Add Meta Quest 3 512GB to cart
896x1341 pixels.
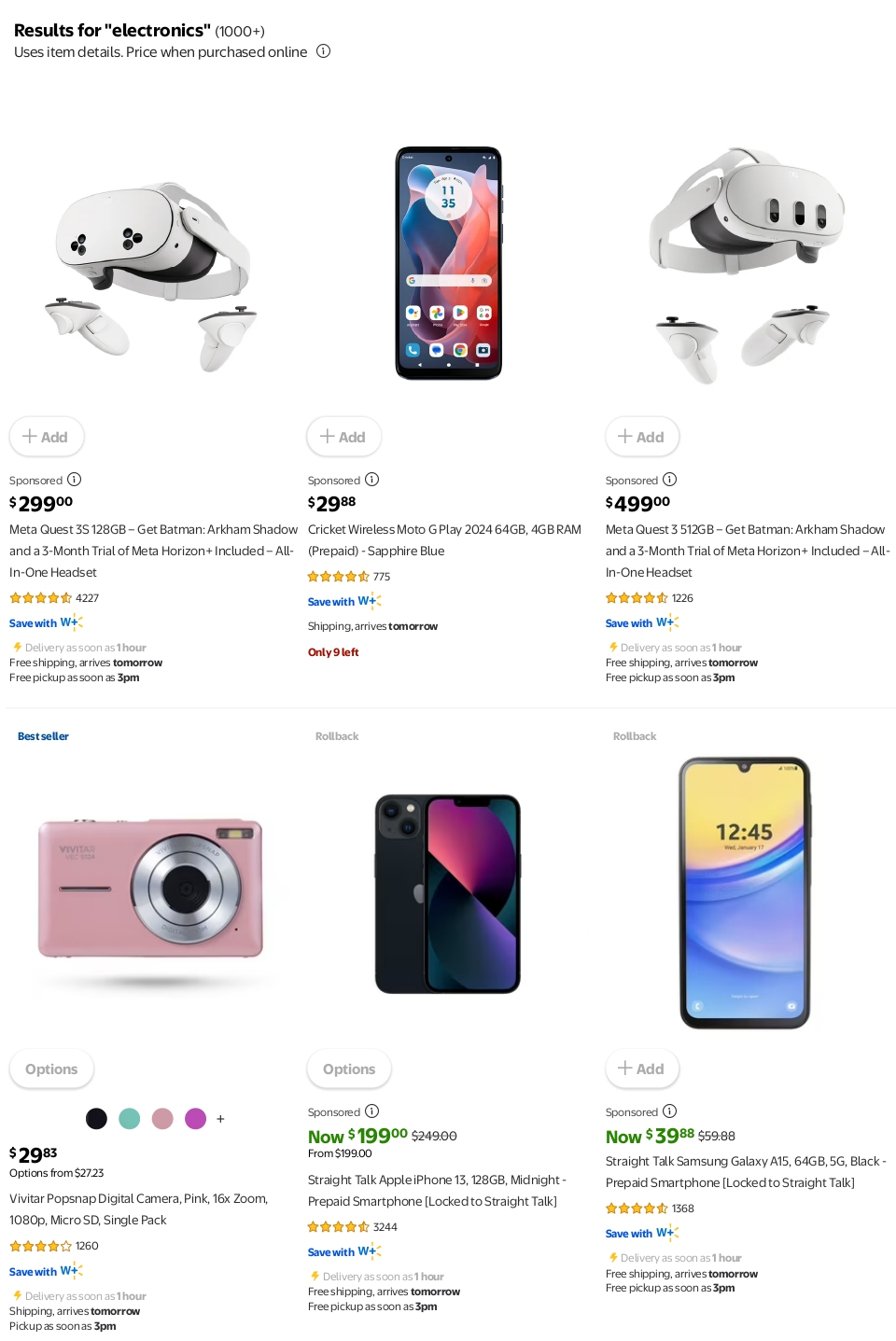point(642,437)
